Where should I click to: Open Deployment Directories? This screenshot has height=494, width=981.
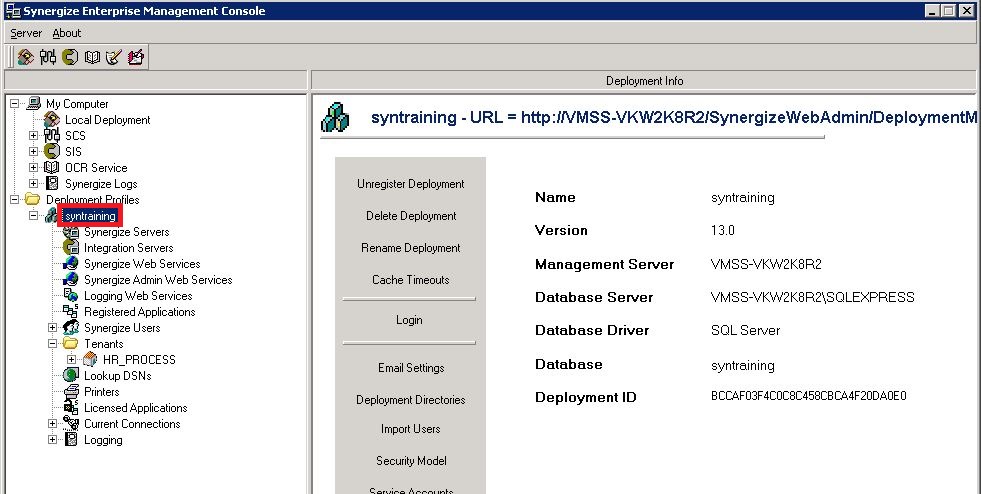click(x=410, y=400)
